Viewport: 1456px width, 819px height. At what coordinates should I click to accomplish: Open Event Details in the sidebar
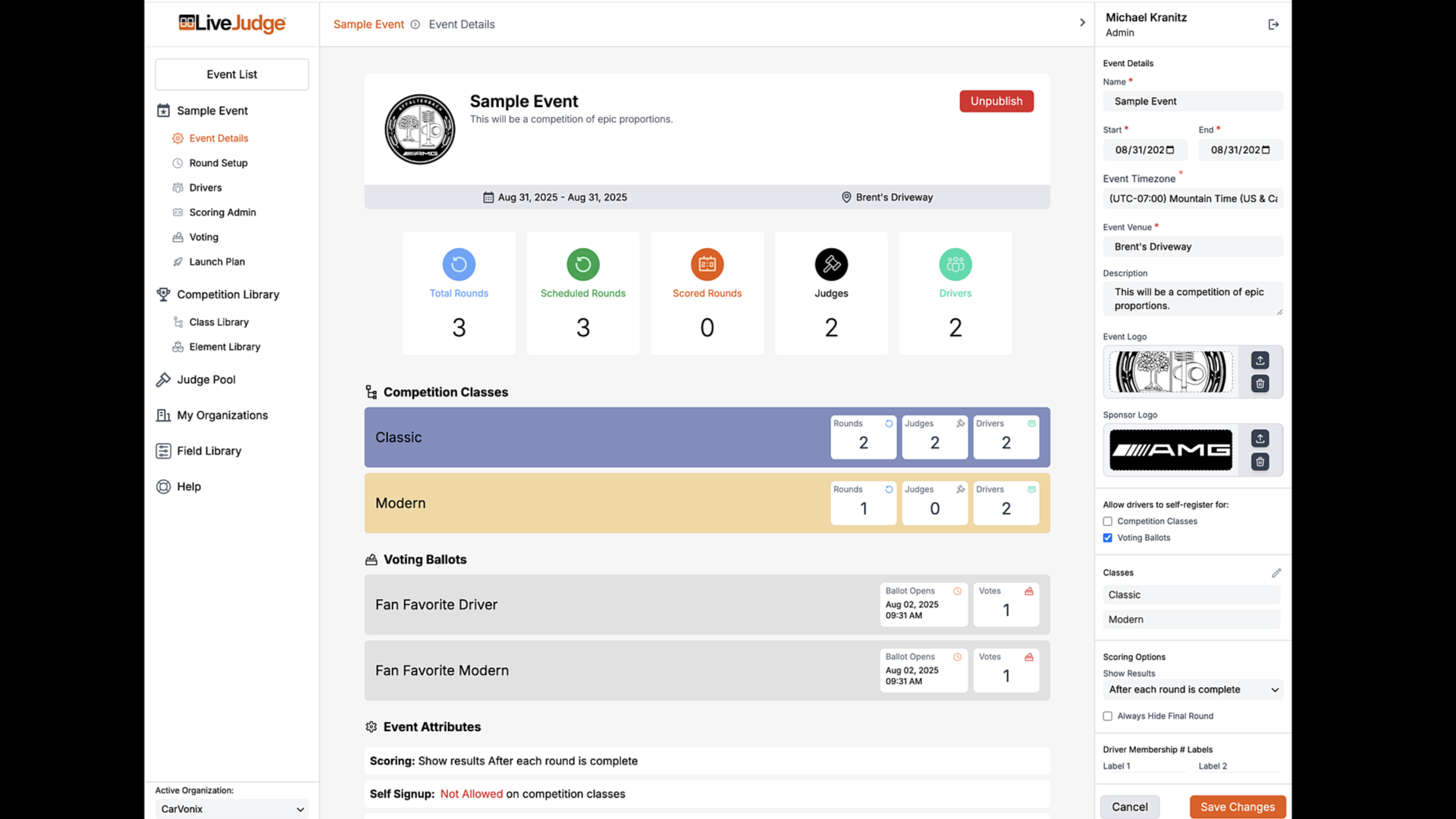pyautogui.click(x=218, y=138)
